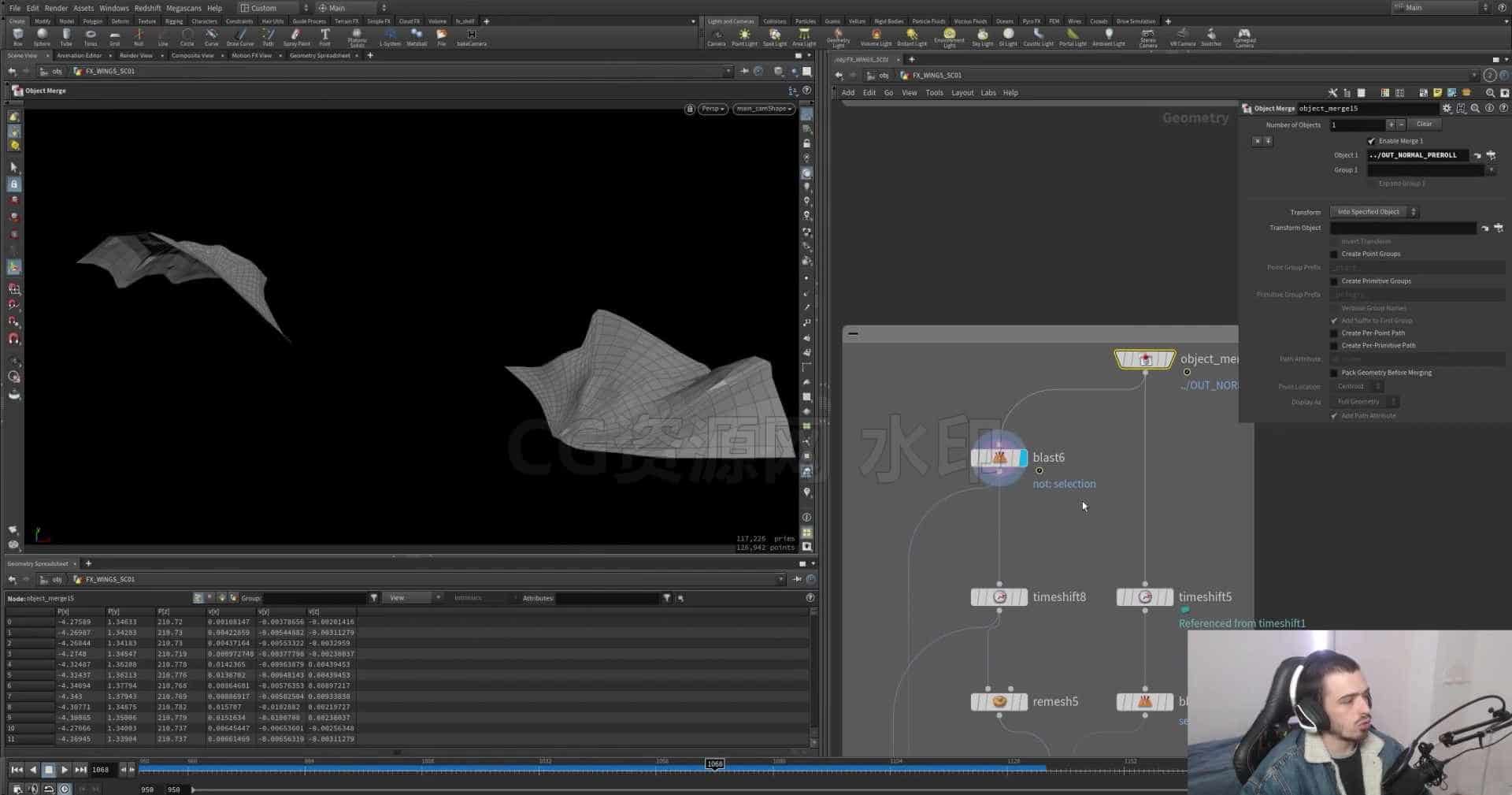Image resolution: width=1512 pixels, height=795 pixels.
Task: Open operator chooser for Object 1
Action: click(1492, 155)
